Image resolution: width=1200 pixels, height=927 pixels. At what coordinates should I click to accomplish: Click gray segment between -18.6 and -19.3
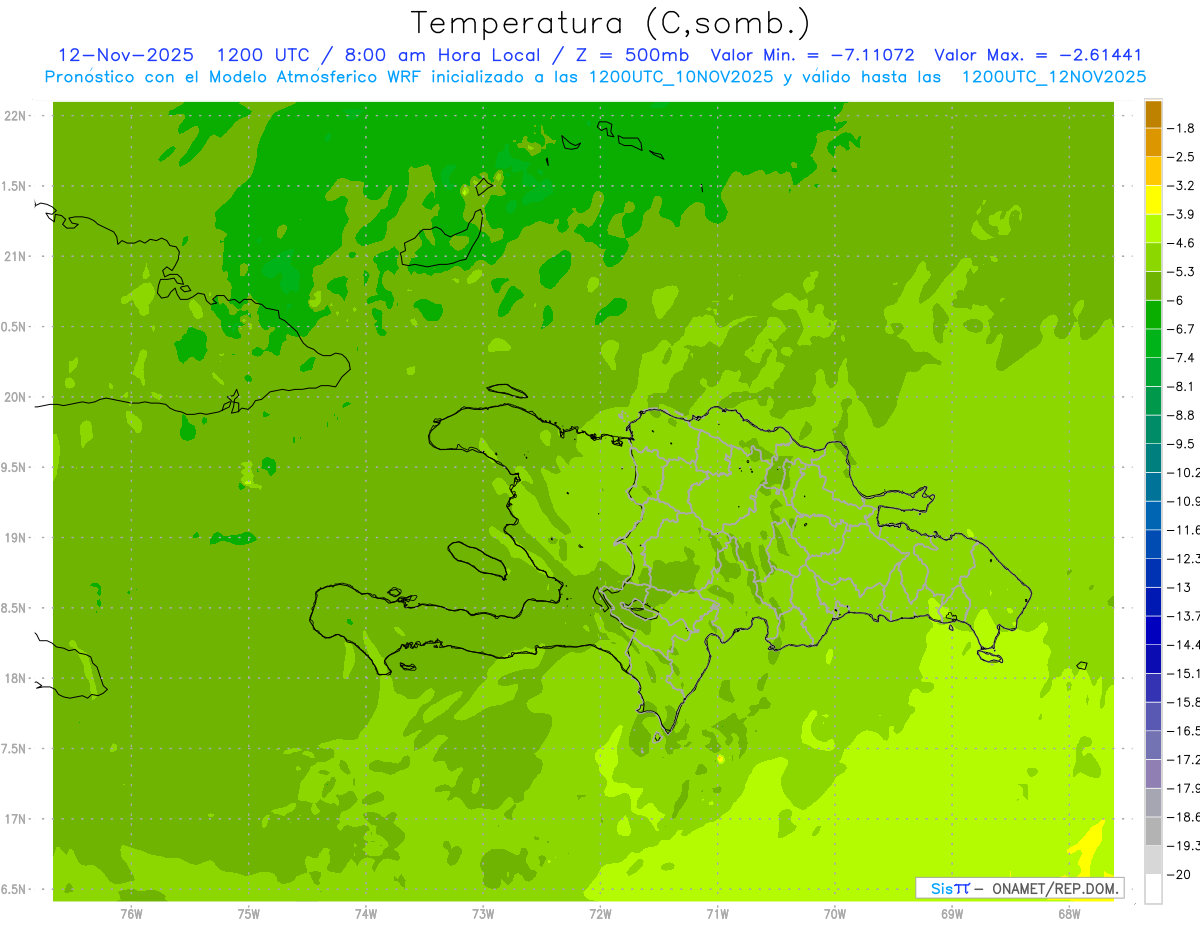click(x=1153, y=831)
